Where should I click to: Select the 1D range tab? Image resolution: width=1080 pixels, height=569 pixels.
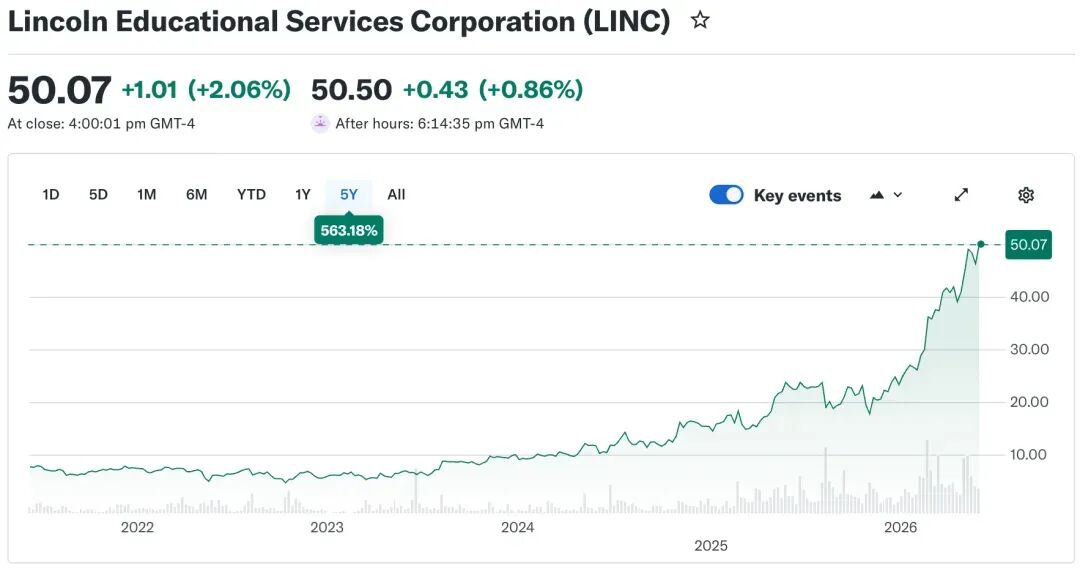50,194
